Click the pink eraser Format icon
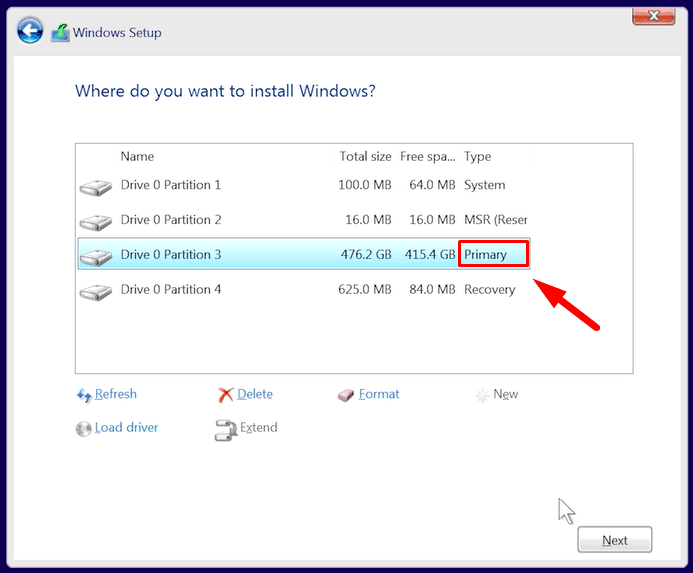This screenshot has height=573, width=693. (x=346, y=395)
